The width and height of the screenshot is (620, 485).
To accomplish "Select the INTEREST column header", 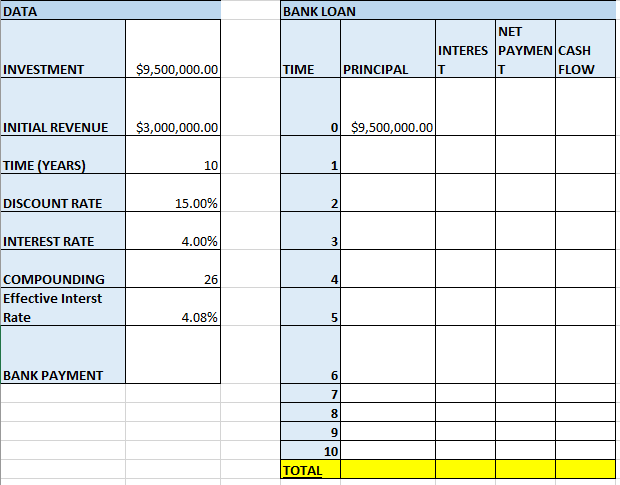I will [x=465, y=49].
